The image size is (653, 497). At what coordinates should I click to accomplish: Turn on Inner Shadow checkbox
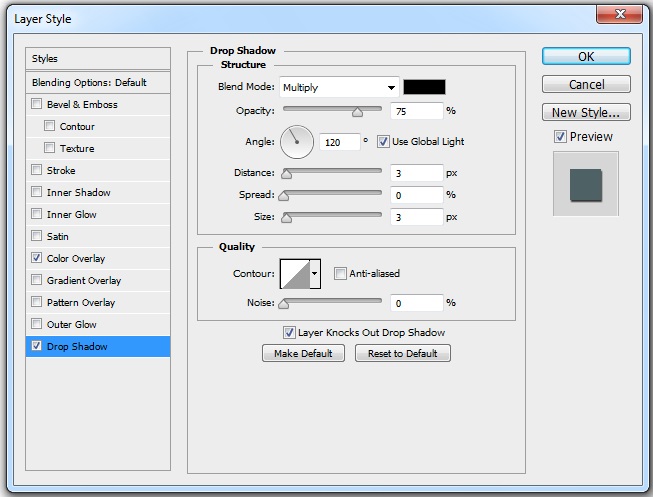click(37, 192)
